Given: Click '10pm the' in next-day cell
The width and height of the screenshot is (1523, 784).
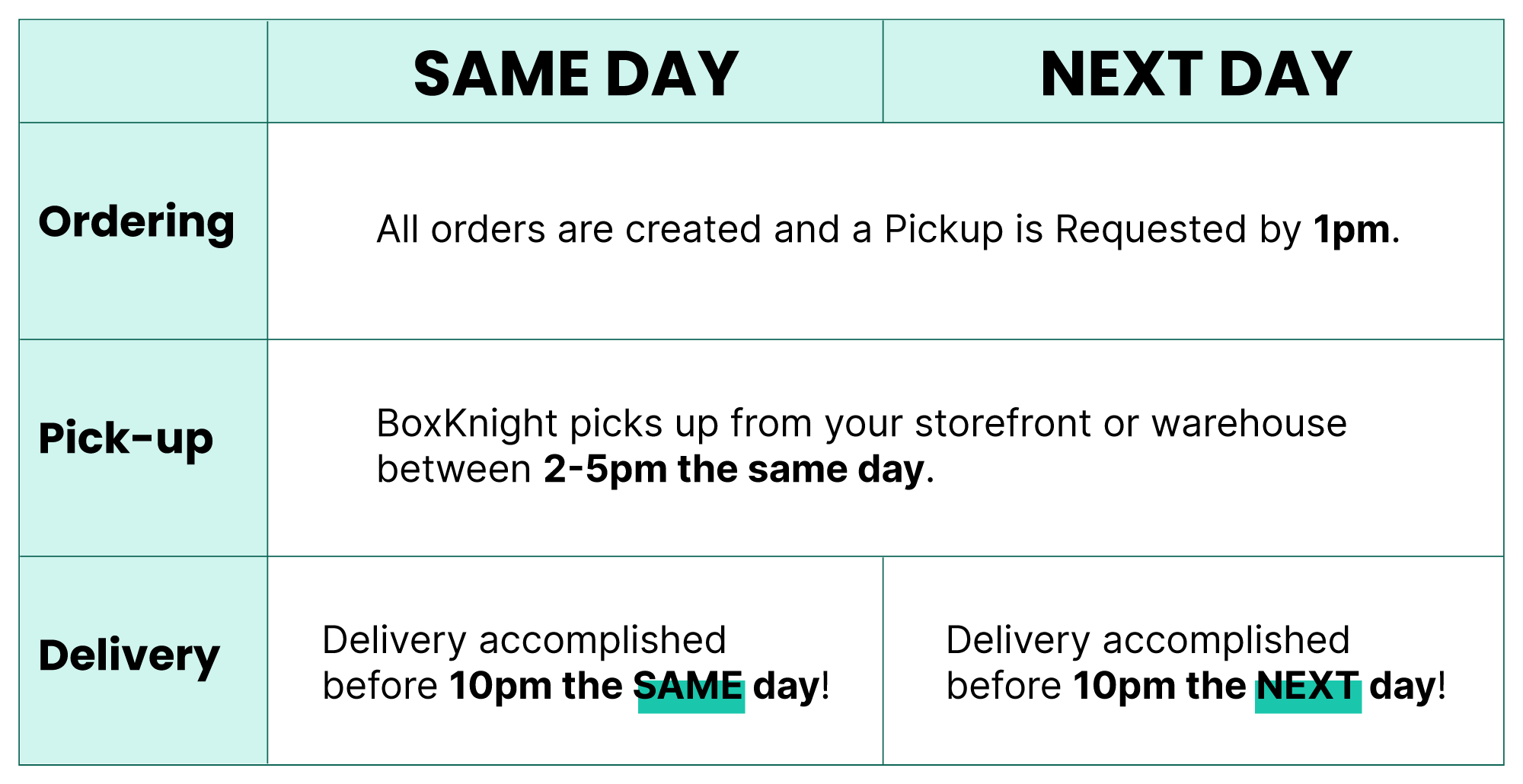Looking at the screenshot, I should pos(1160,686).
